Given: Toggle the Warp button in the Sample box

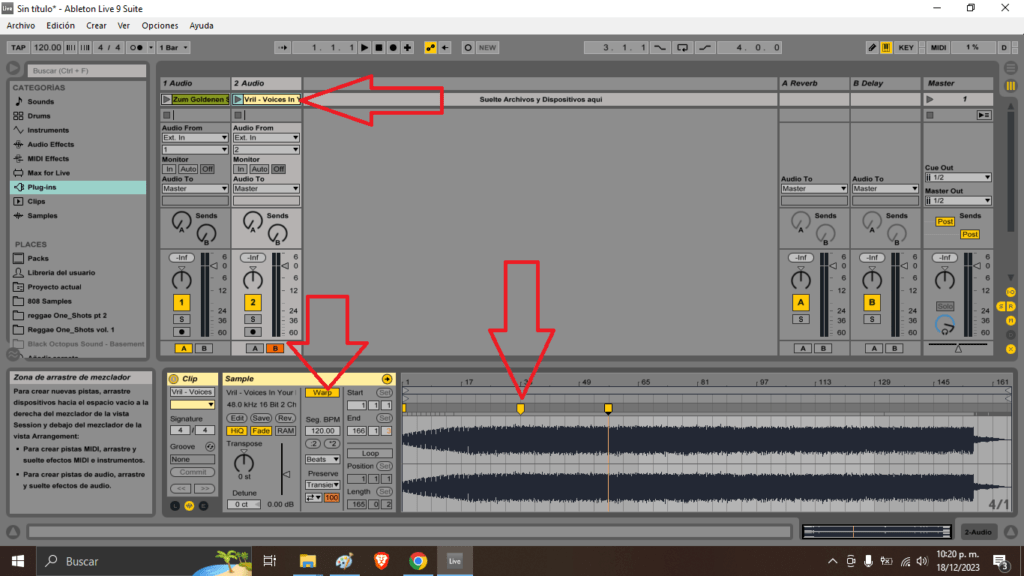Looking at the screenshot, I should (x=322, y=392).
